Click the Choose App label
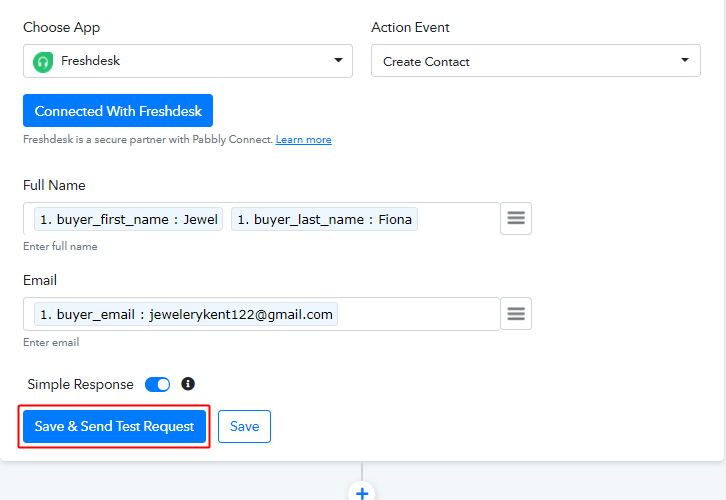Viewport: 726px width, 500px height. coord(62,27)
